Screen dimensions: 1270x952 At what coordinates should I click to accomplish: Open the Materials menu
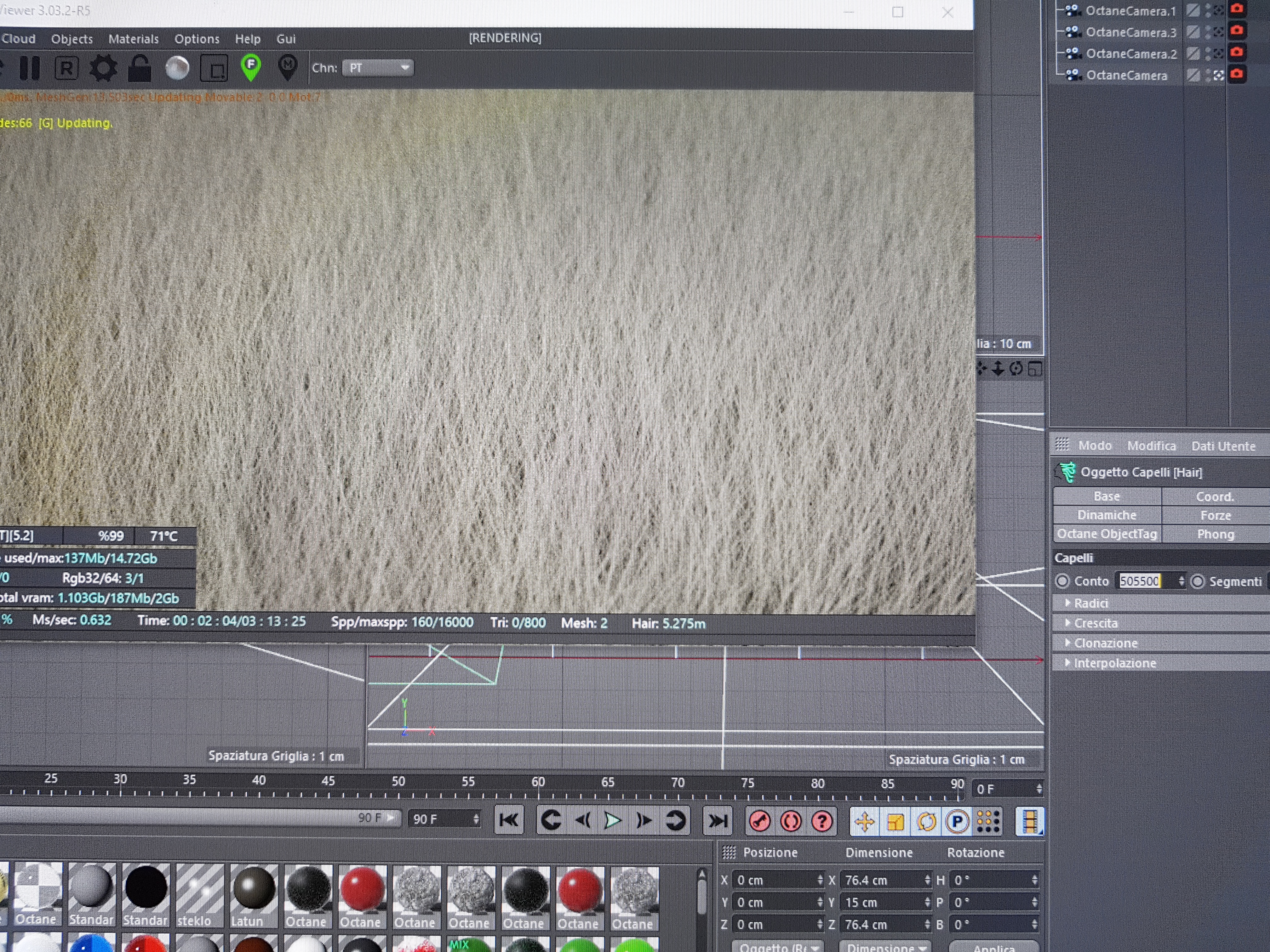pyautogui.click(x=133, y=39)
